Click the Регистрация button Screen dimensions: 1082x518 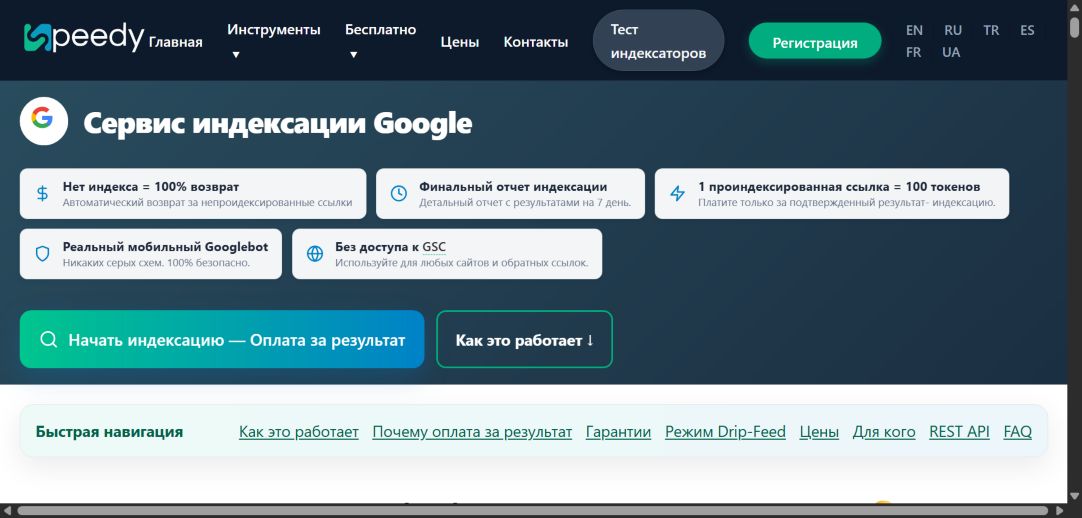[x=815, y=43]
